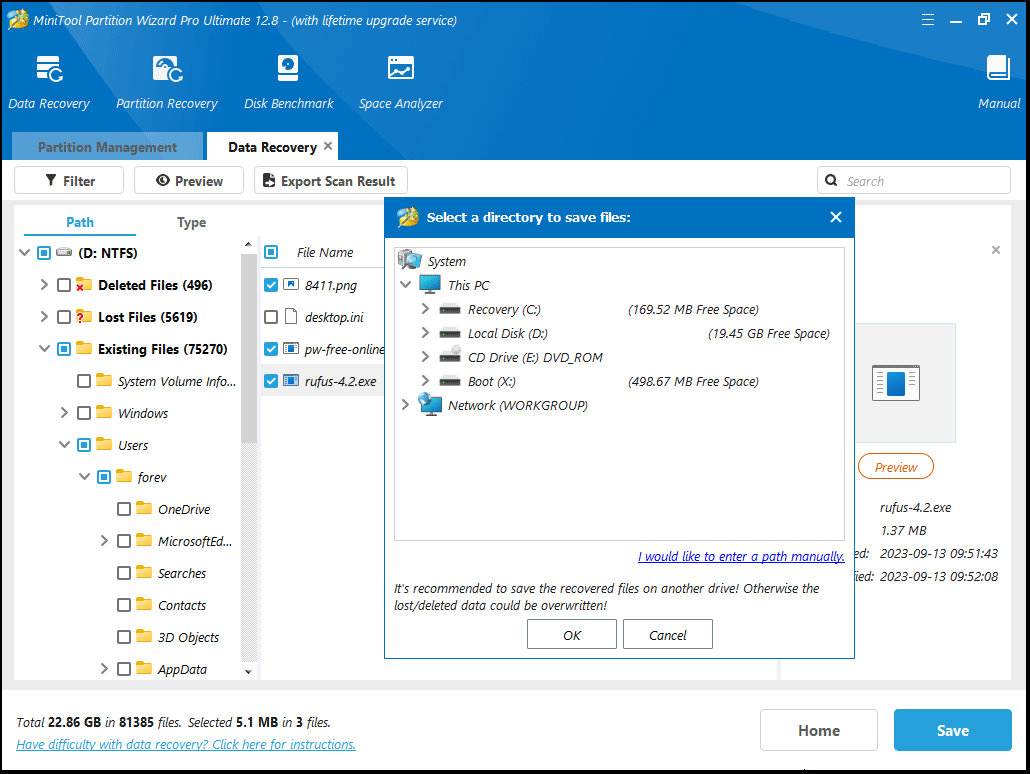
Task: Close the save directory dialog
Action: pyautogui.click(x=836, y=217)
